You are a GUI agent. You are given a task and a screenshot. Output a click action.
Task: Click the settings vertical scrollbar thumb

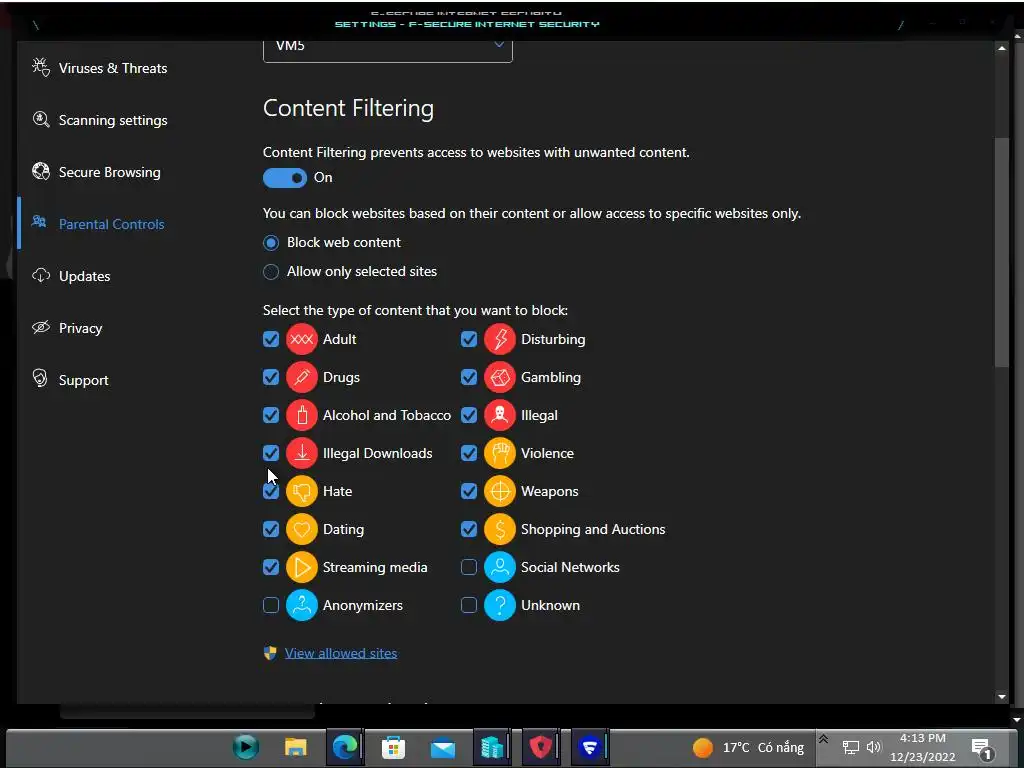[1002, 253]
